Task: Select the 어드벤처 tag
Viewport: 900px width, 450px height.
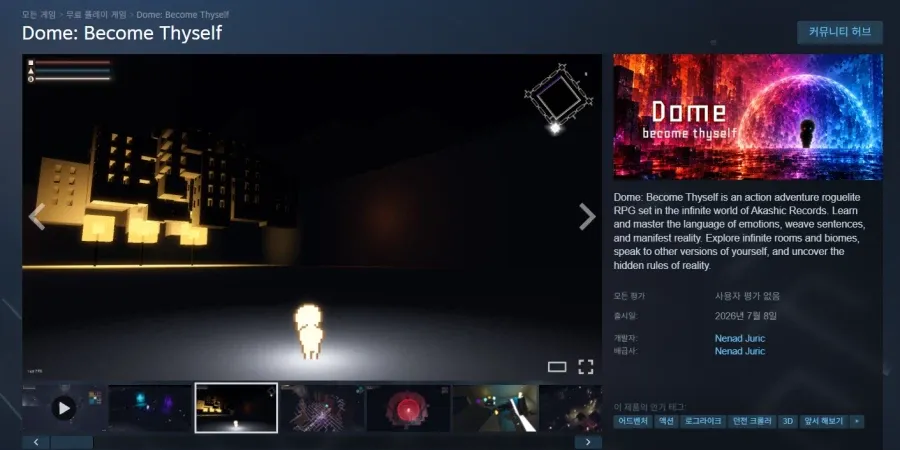Action: (633, 421)
